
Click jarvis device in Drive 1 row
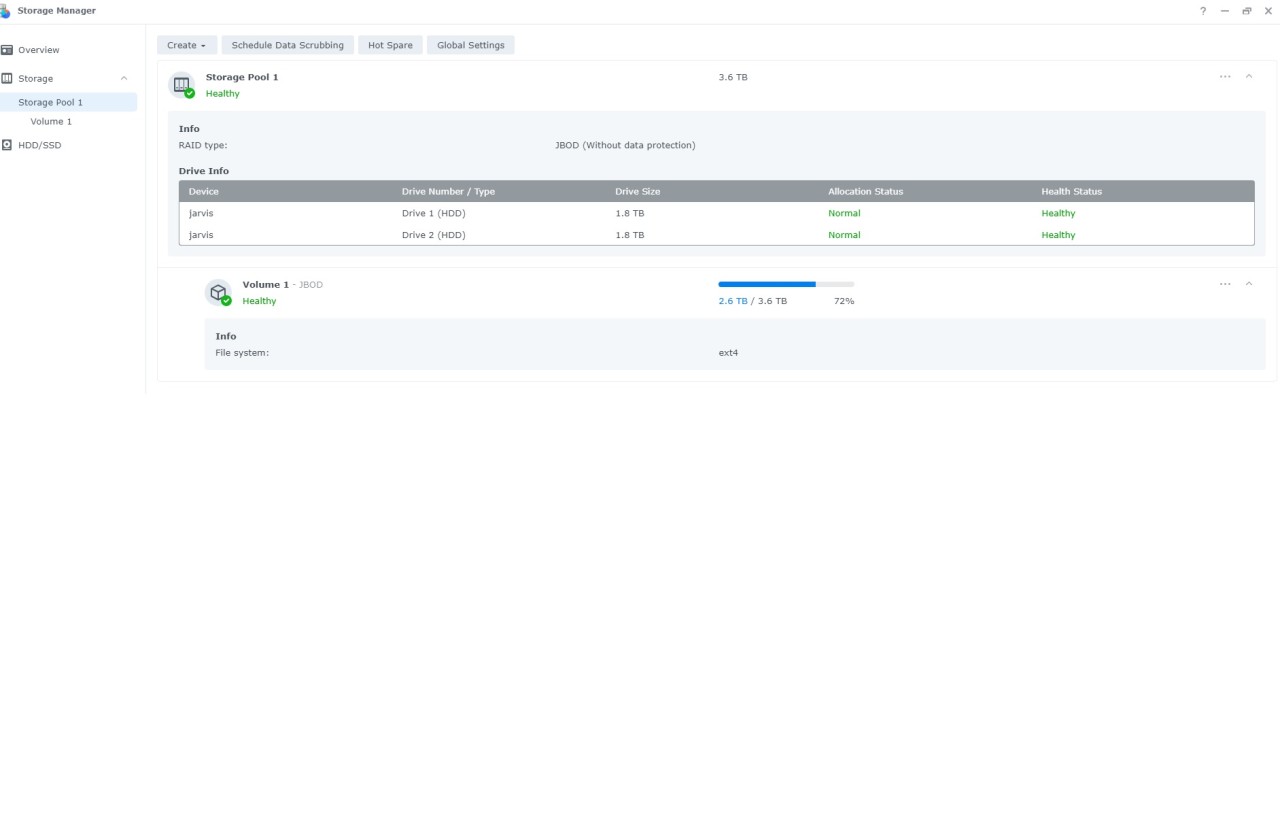pos(201,213)
